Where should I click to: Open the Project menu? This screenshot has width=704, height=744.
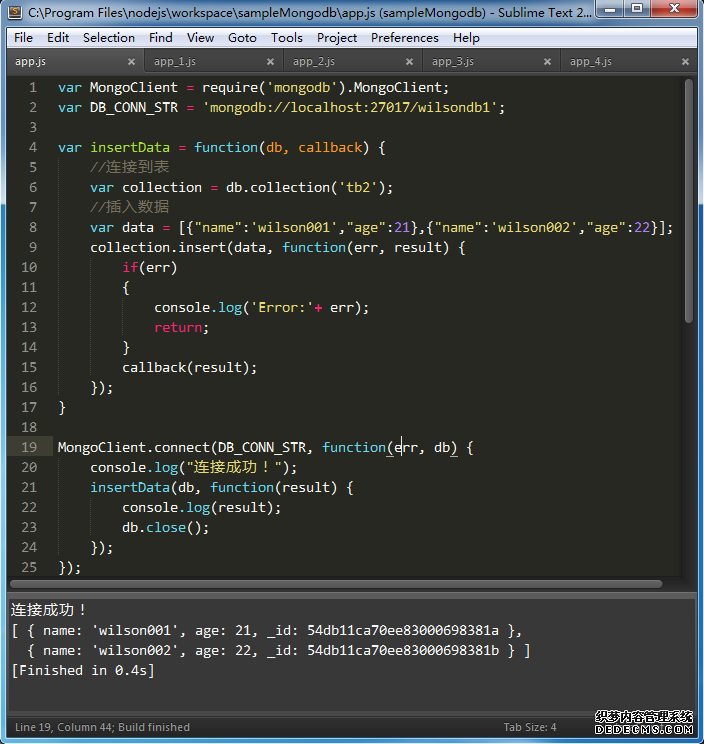pos(337,38)
